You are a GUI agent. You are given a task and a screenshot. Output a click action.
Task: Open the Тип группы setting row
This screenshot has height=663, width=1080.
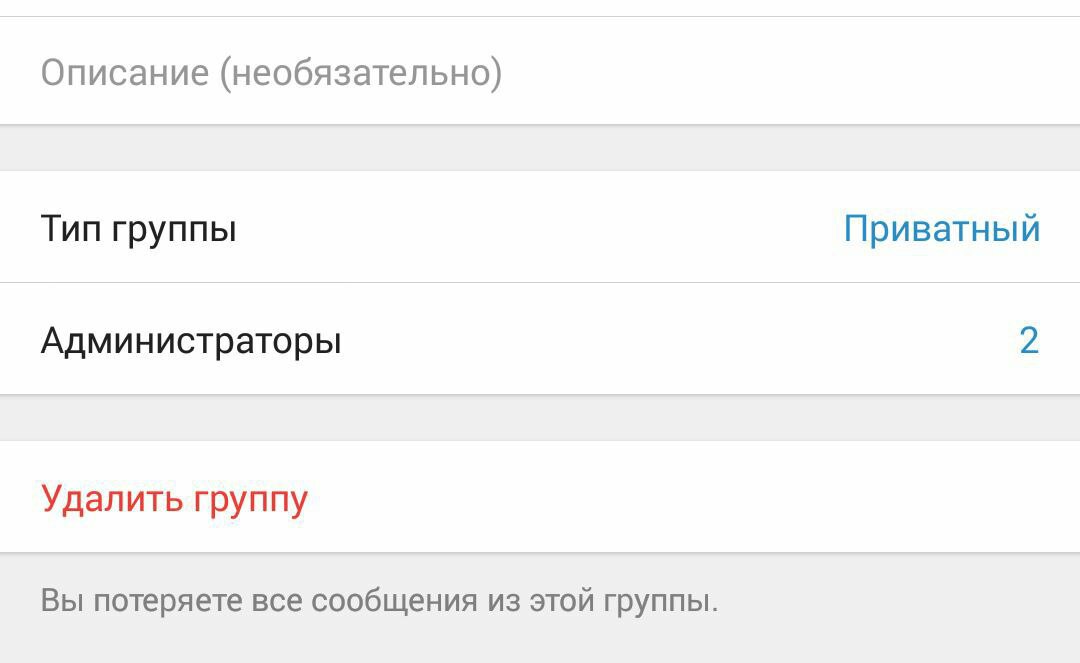coord(540,229)
